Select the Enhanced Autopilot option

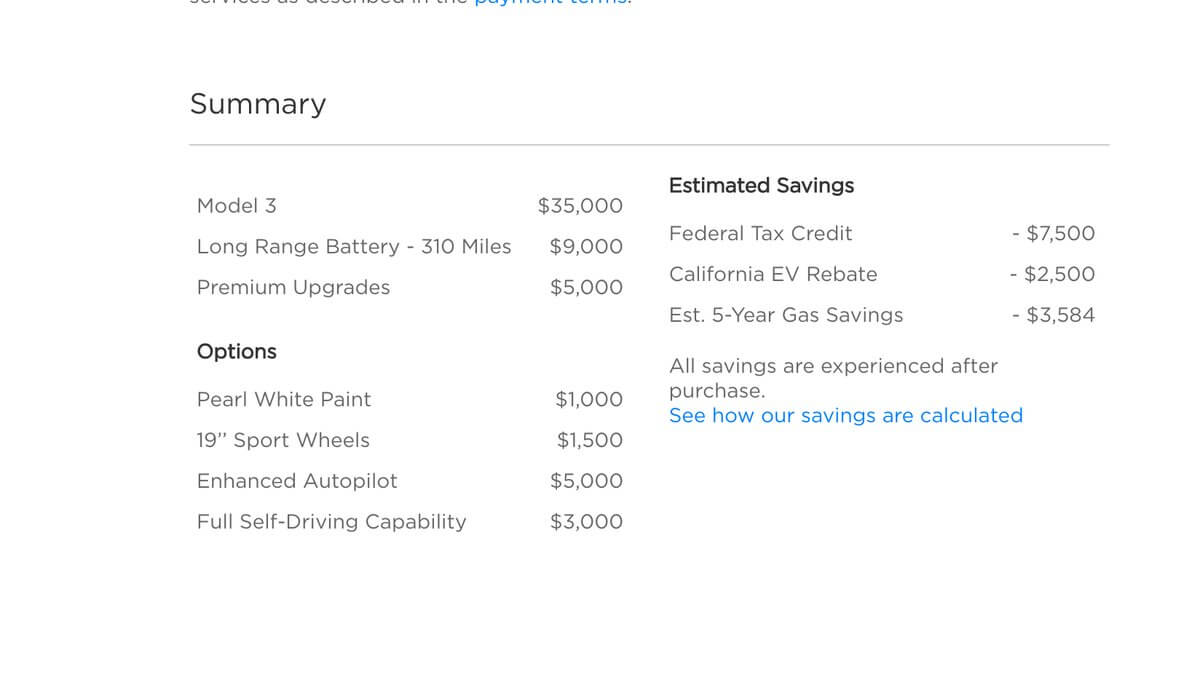point(297,482)
